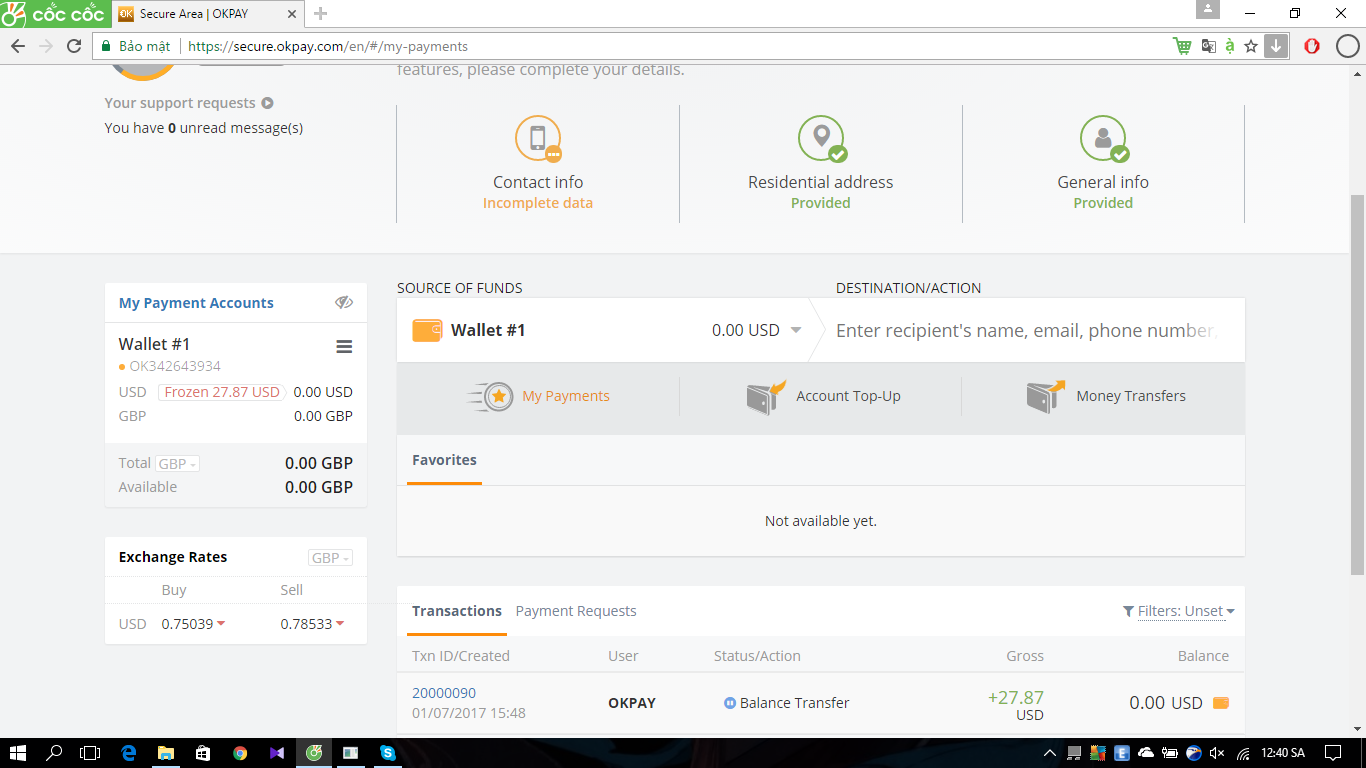Click the Your support requests link
Screen dimensions: 1366x768
click(180, 103)
